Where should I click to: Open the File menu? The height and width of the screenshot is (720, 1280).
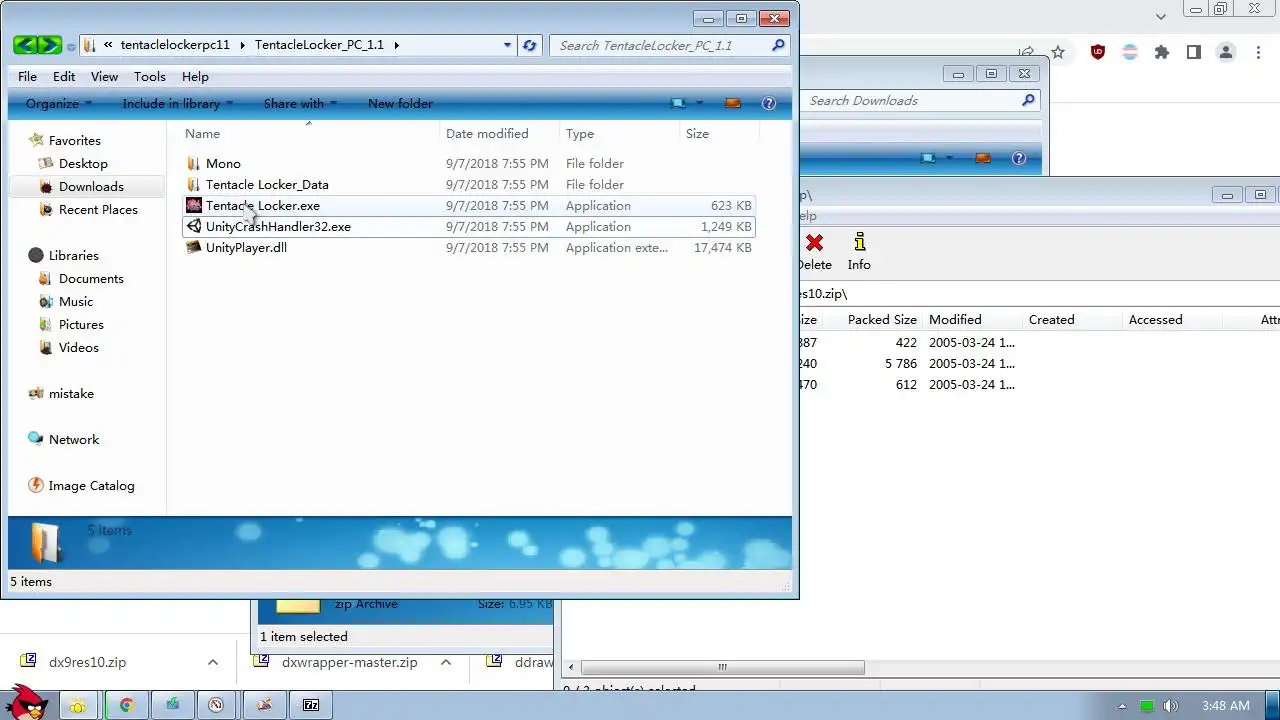(27, 76)
